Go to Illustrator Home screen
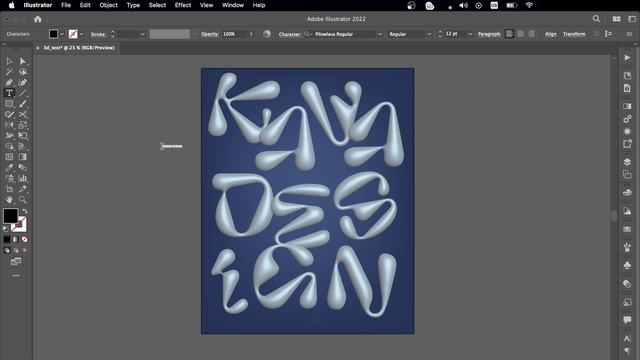Image resolution: width=640 pixels, height=360 pixels. tap(38, 19)
